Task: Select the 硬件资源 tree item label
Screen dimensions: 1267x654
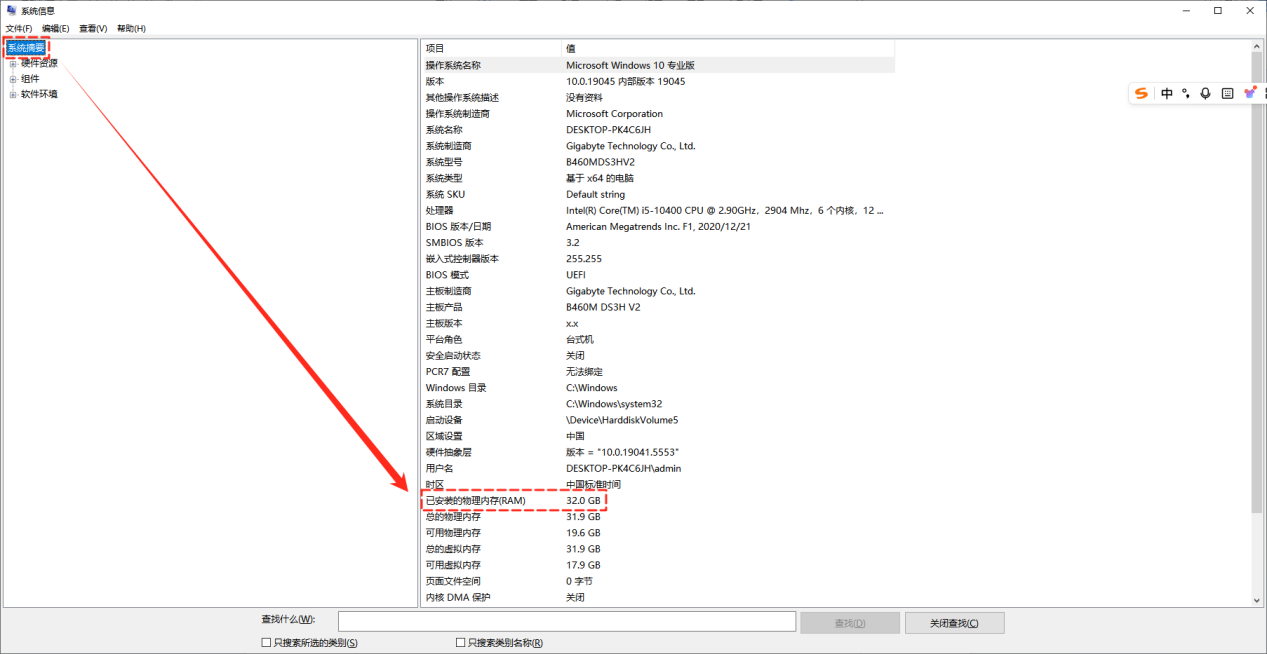Action: pyautogui.click(x=39, y=63)
